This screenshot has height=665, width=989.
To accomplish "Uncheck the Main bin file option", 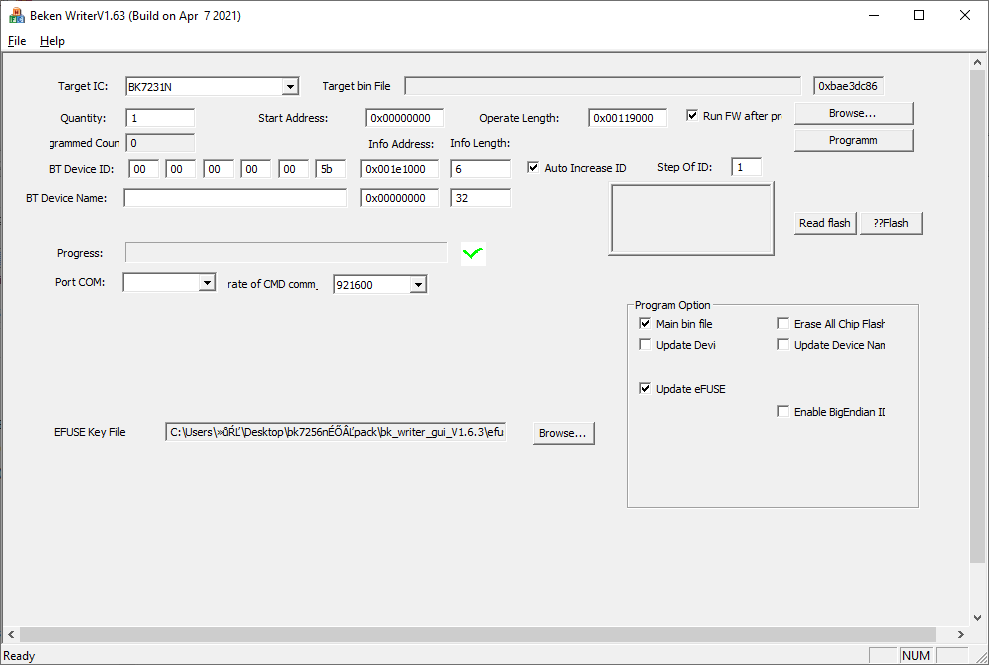I will coord(646,322).
